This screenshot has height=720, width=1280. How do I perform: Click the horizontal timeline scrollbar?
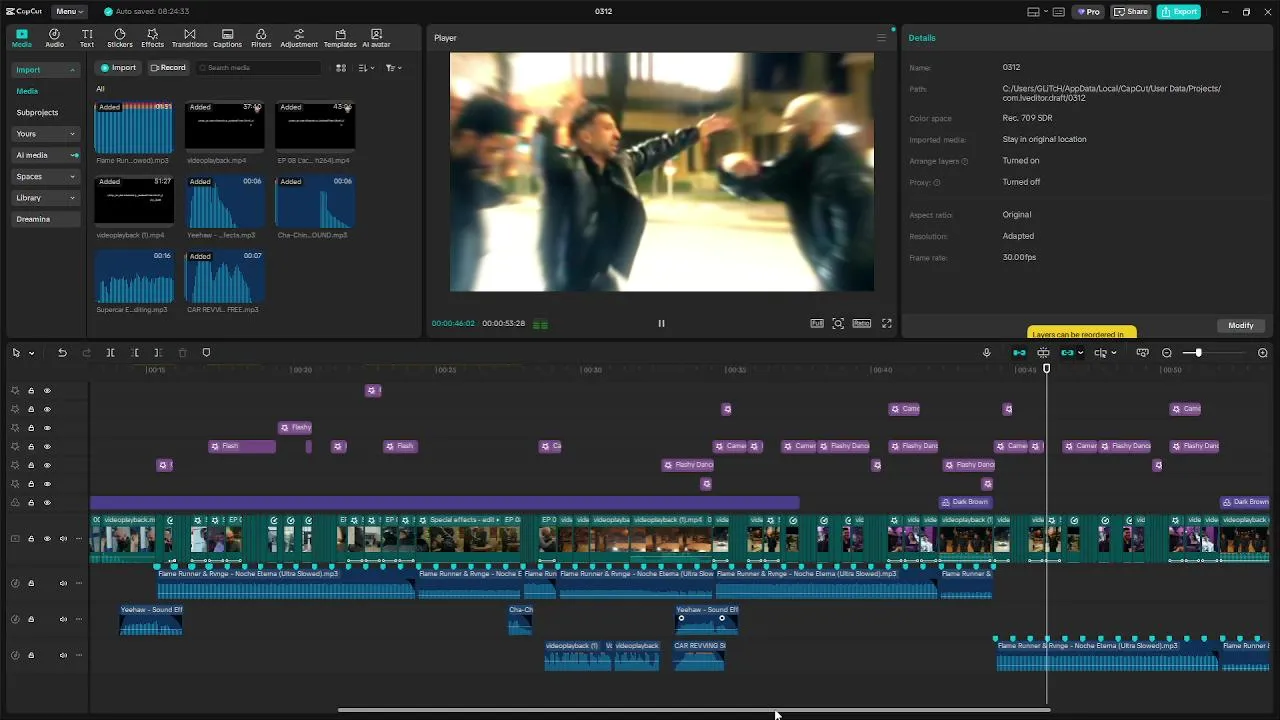[x=694, y=710]
